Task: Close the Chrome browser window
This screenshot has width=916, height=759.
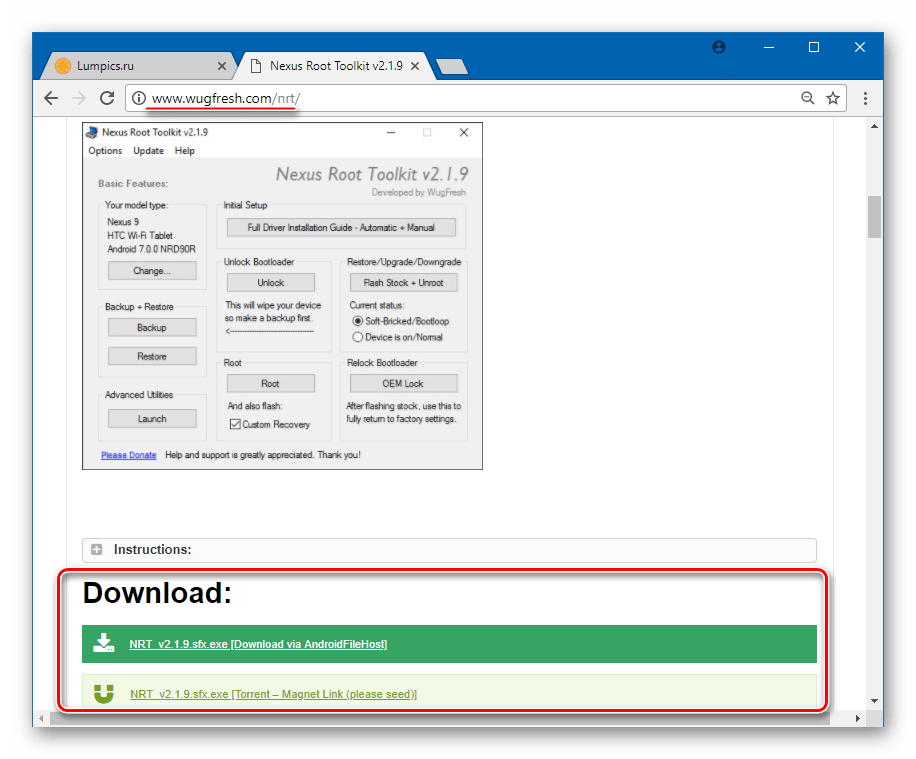Action: coord(859,47)
